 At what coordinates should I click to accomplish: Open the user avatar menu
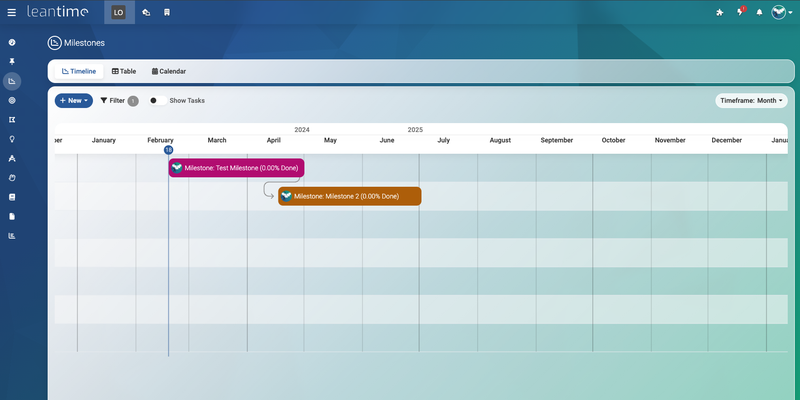(782, 12)
